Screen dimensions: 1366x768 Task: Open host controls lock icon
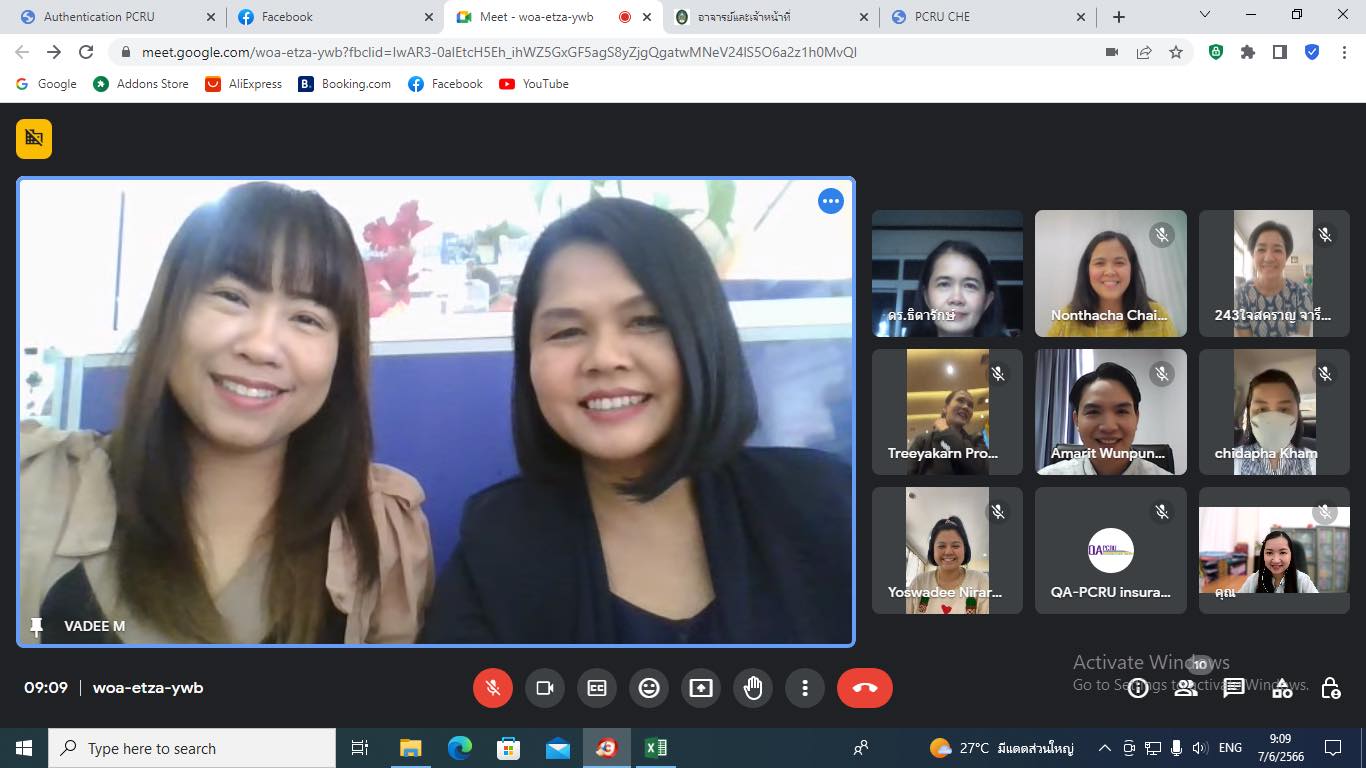[x=1330, y=688]
